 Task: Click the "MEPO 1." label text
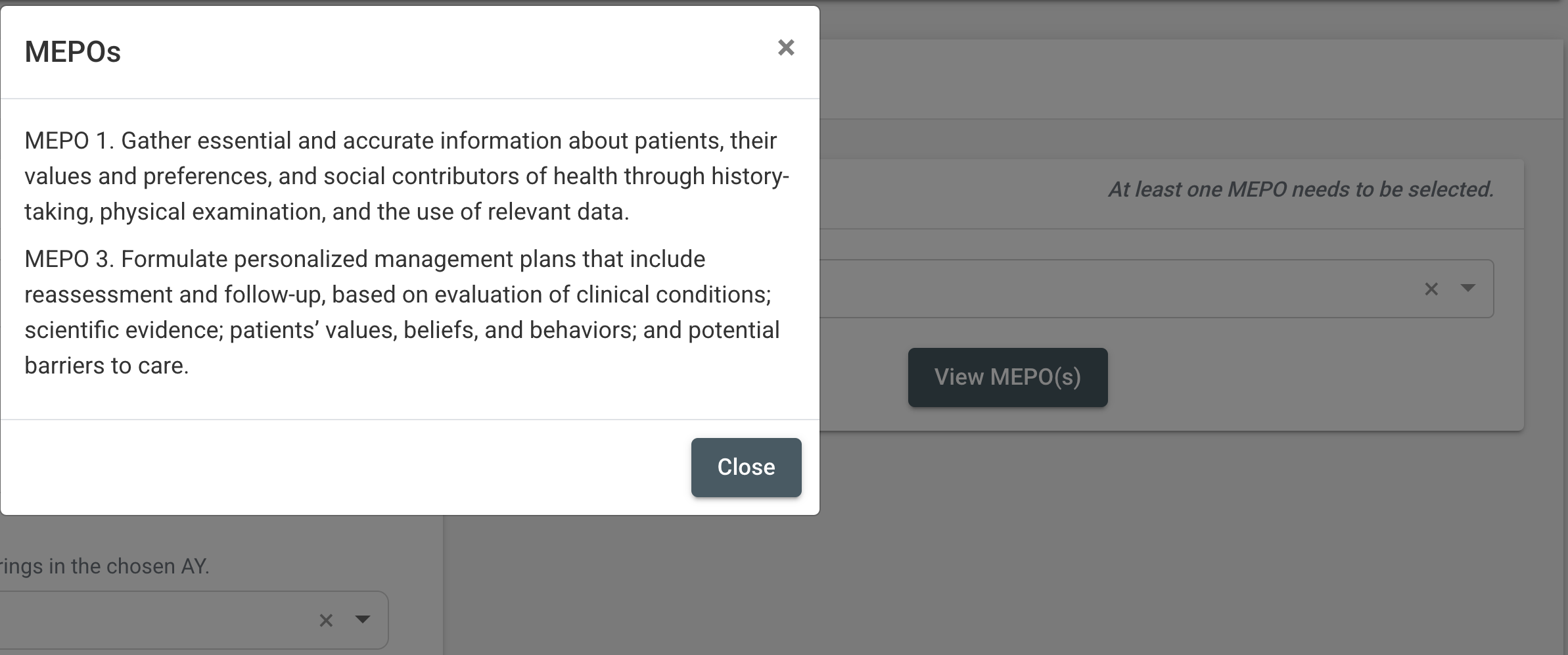pos(69,141)
